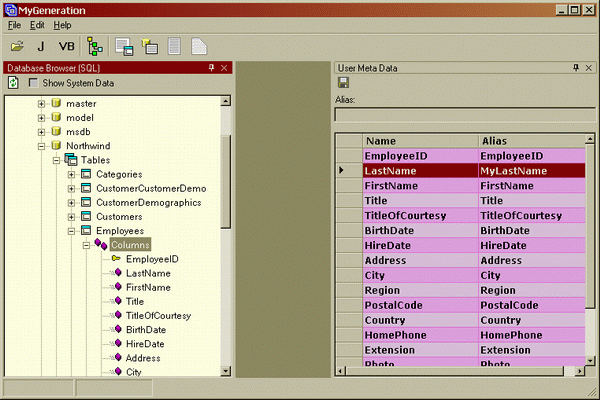Expand the master database node
Image resolution: width=600 pixels, height=400 pixels.
pyautogui.click(x=41, y=104)
